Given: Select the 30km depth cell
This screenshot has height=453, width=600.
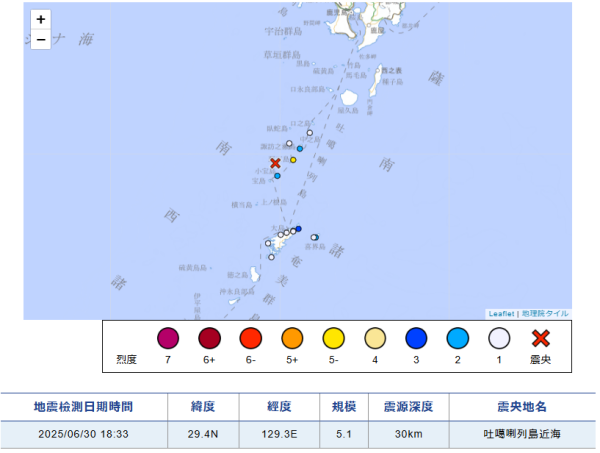Looking at the screenshot, I should coord(409,434).
